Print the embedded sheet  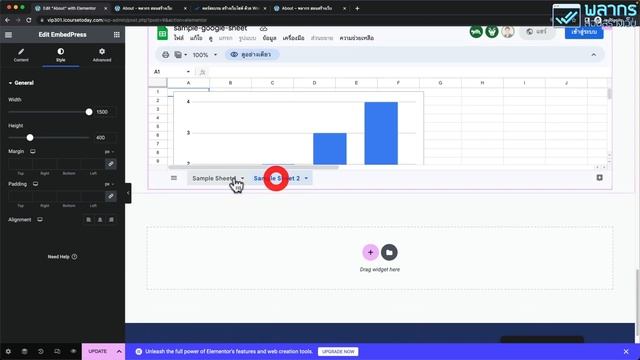pyautogui.click(x=165, y=55)
